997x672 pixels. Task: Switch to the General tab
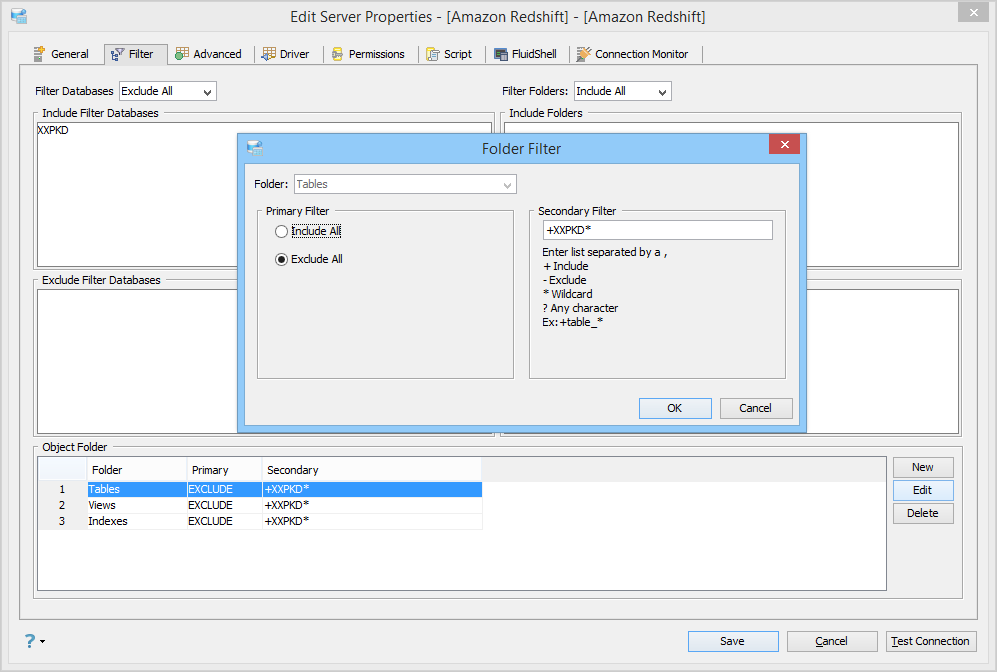(x=61, y=54)
